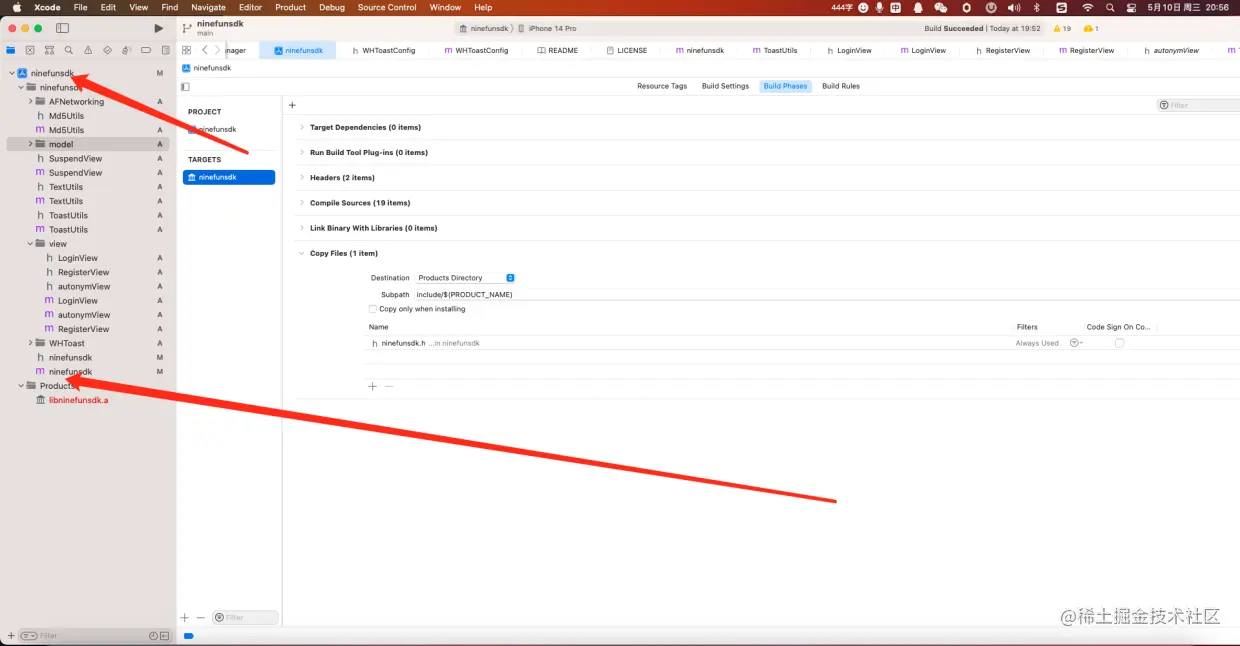Screen dimensions: 1240x646
Task: Open the Issue navigator warning icon
Action: coord(88,50)
